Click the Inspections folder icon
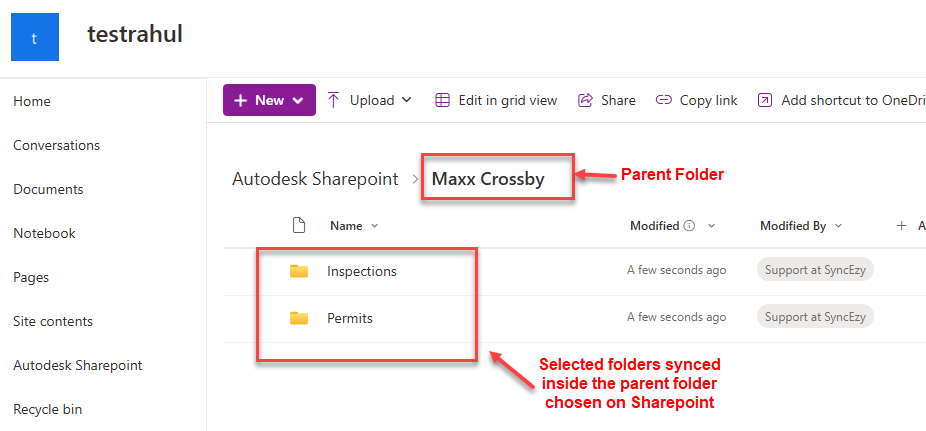The width and height of the screenshot is (926, 431). (x=299, y=271)
